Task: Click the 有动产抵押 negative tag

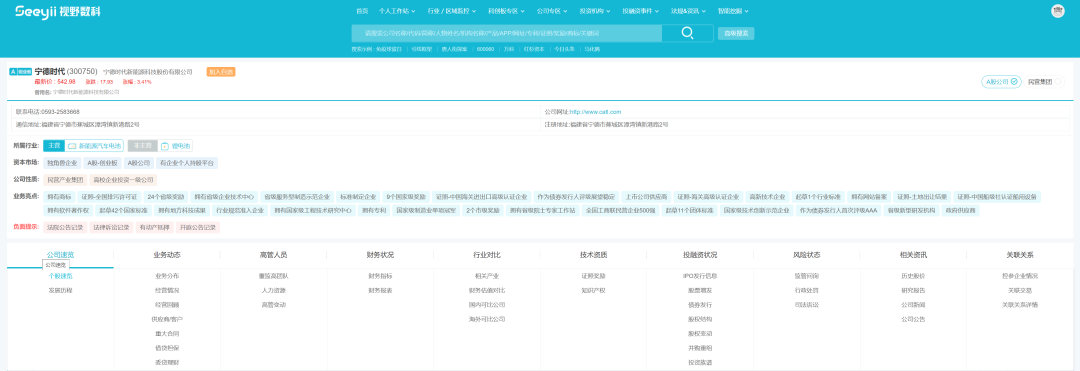Action: tap(154, 227)
